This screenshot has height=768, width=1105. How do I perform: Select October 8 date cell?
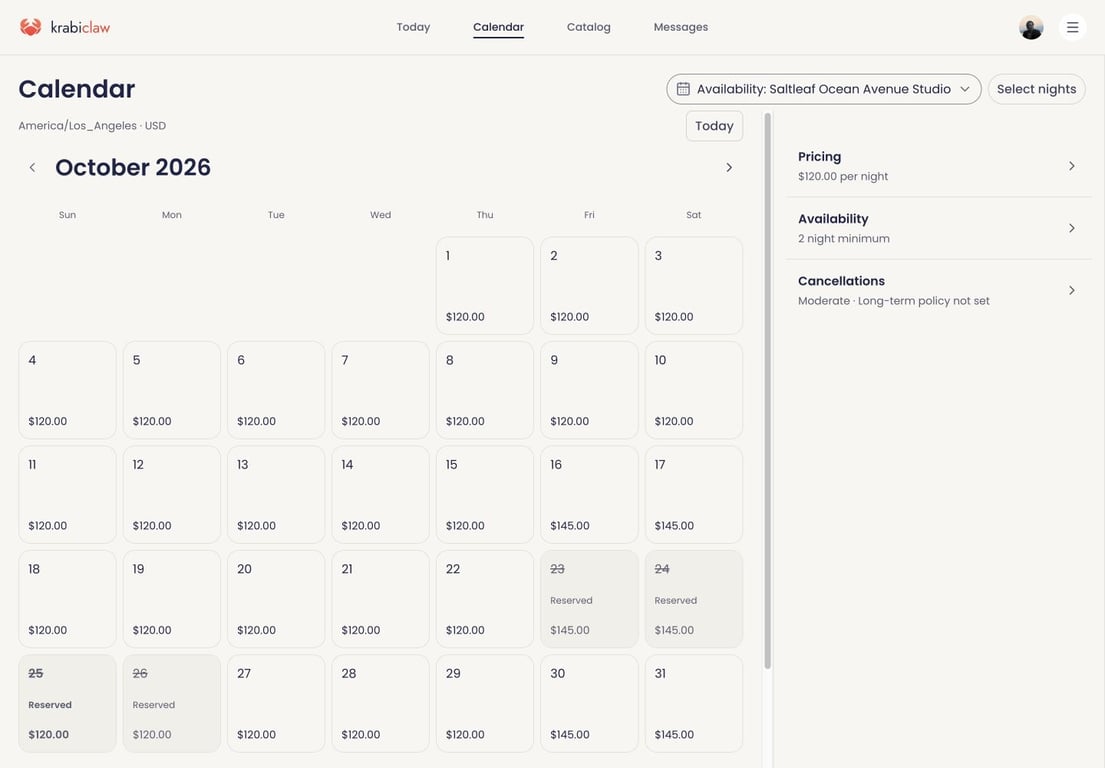[x=485, y=390]
